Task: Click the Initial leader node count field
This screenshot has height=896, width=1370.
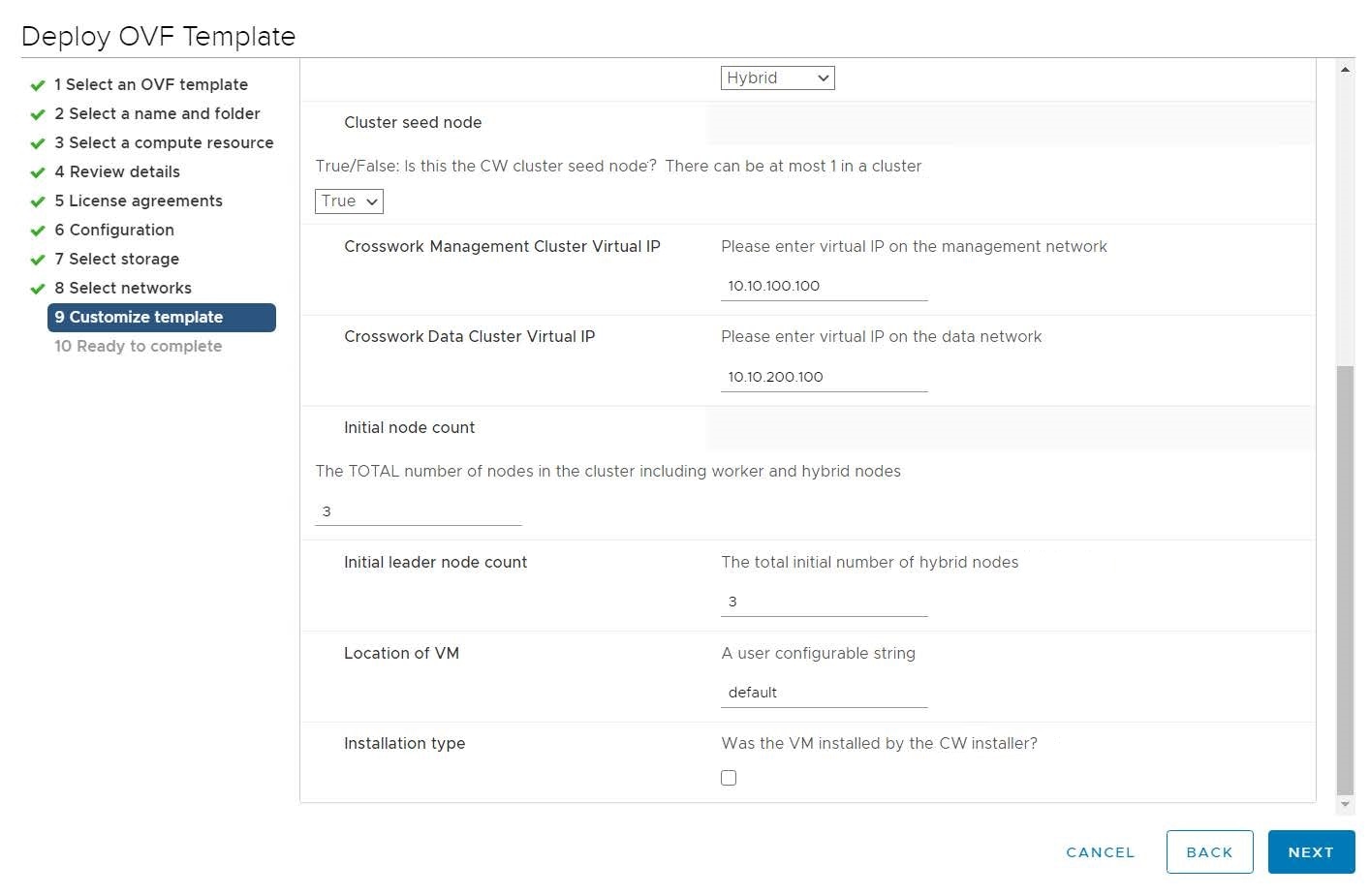Action: (x=824, y=602)
